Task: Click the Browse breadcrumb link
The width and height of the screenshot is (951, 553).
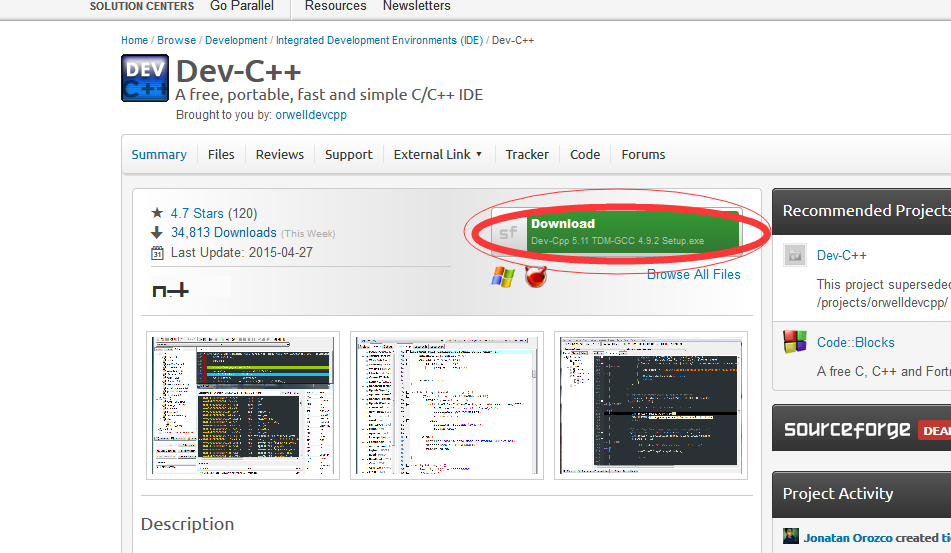Action: pyautogui.click(x=176, y=40)
